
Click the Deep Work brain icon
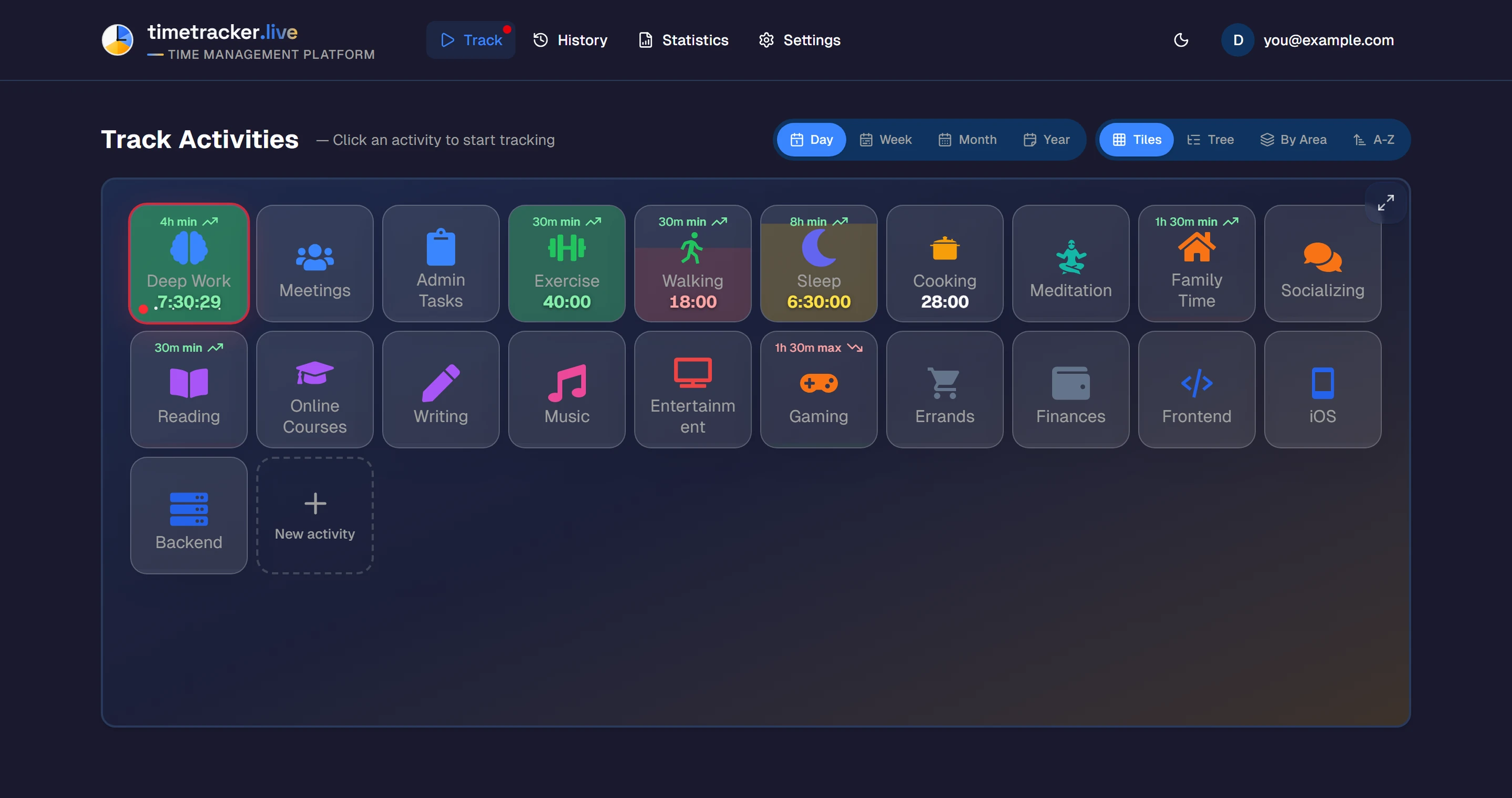(188, 248)
